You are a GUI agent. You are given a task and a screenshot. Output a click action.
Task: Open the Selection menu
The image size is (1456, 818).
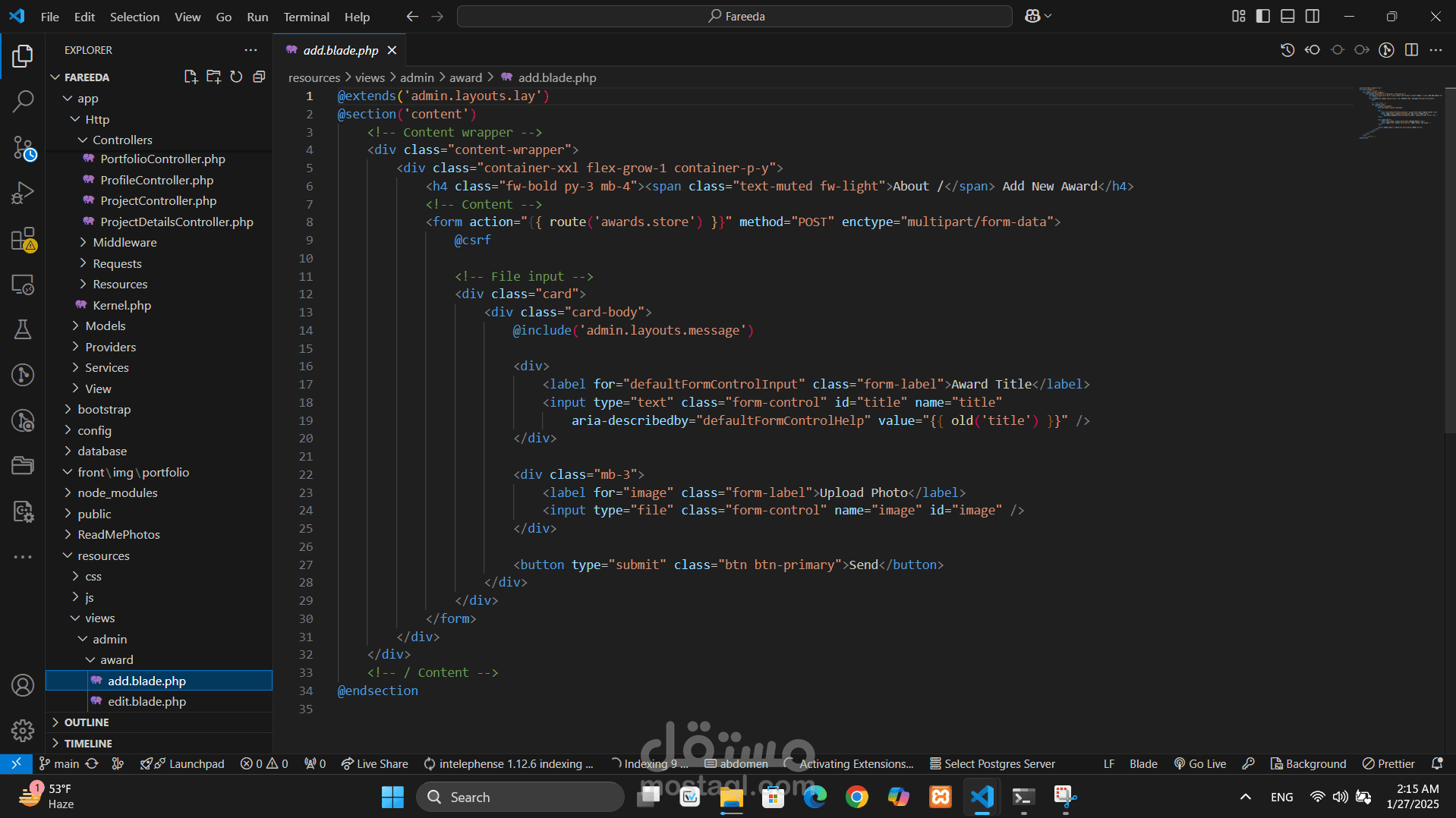click(x=134, y=17)
